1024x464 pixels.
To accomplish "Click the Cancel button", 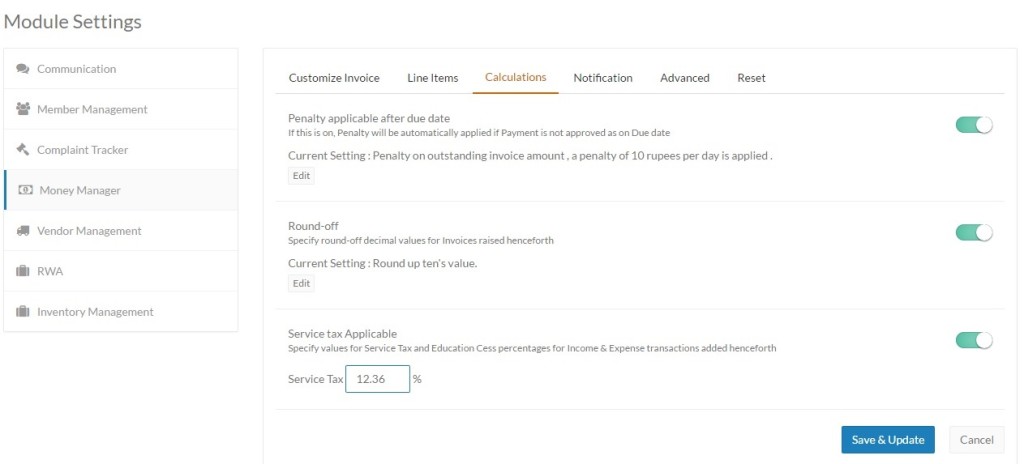I will [x=976, y=440].
